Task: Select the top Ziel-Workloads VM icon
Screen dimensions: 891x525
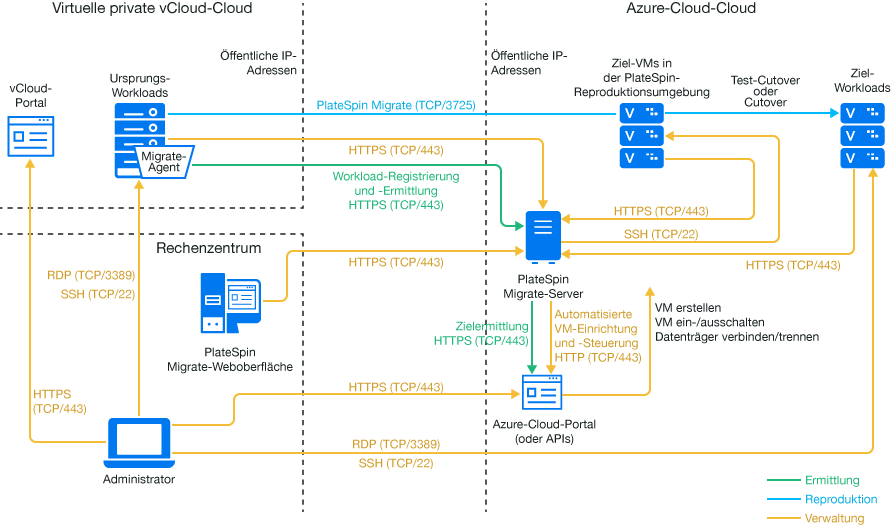Action: click(x=862, y=113)
